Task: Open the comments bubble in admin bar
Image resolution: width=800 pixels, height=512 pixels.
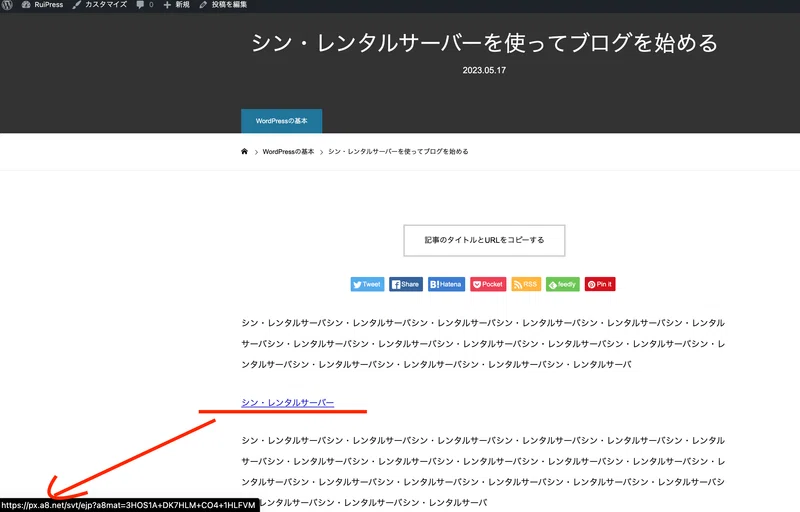Action: tap(144, 5)
